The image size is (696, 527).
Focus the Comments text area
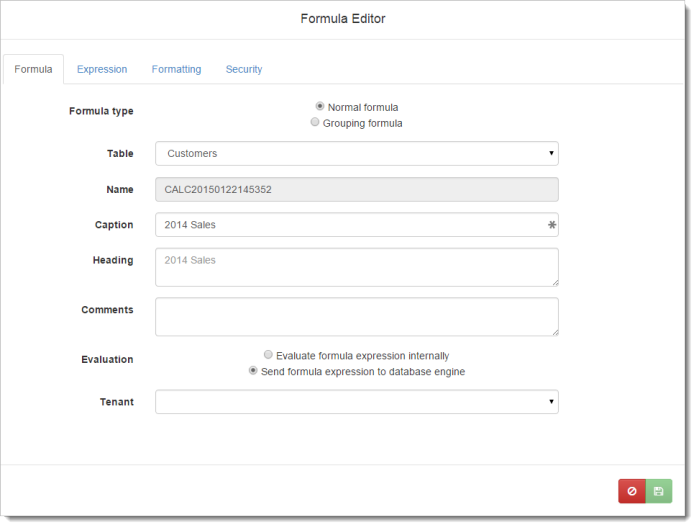click(x=356, y=316)
